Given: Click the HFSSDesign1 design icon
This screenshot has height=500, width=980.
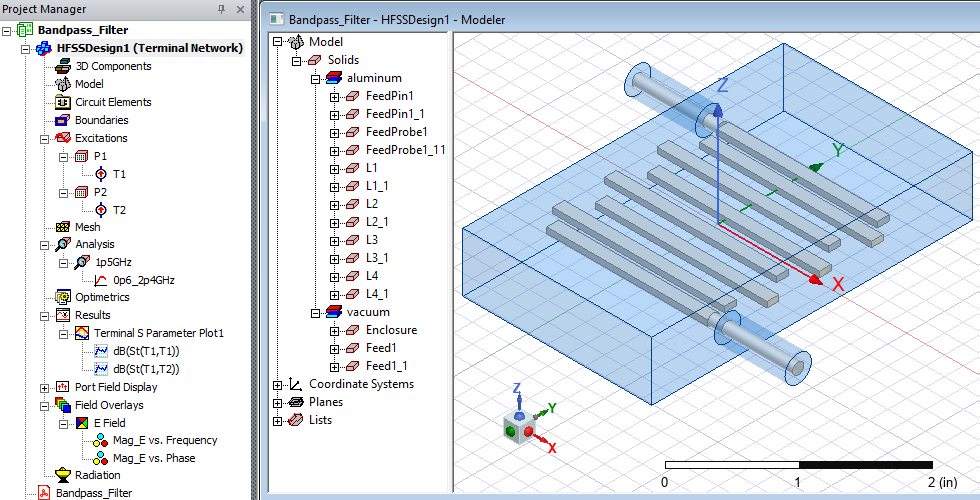Looking at the screenshot, I should [44, 48].
